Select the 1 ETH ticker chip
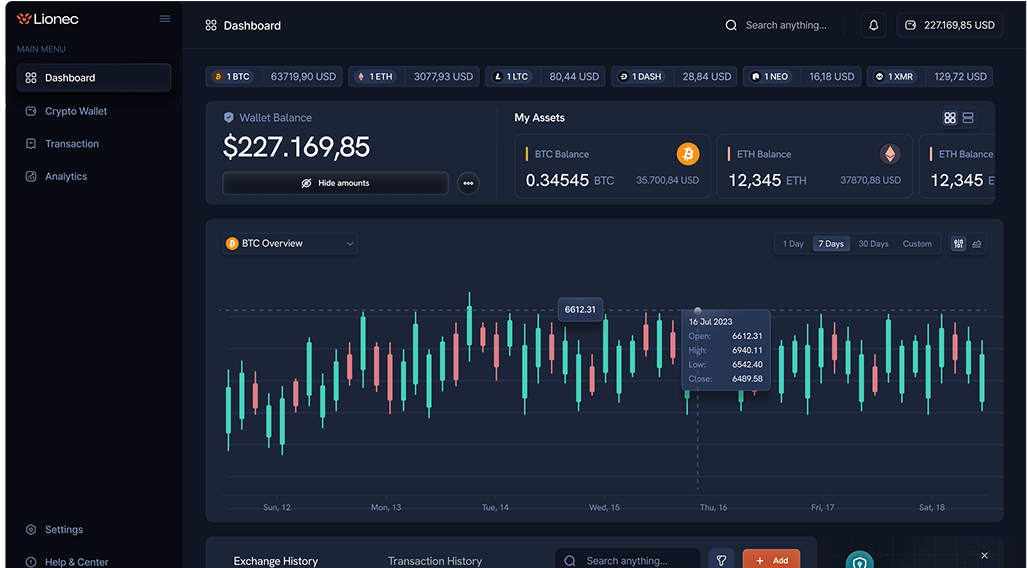The height and width of the screenshot is (568, 1027). coord(414,77)
